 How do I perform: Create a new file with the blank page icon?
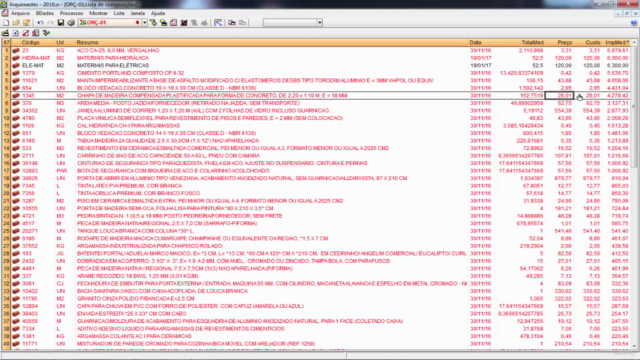(6, 23)
